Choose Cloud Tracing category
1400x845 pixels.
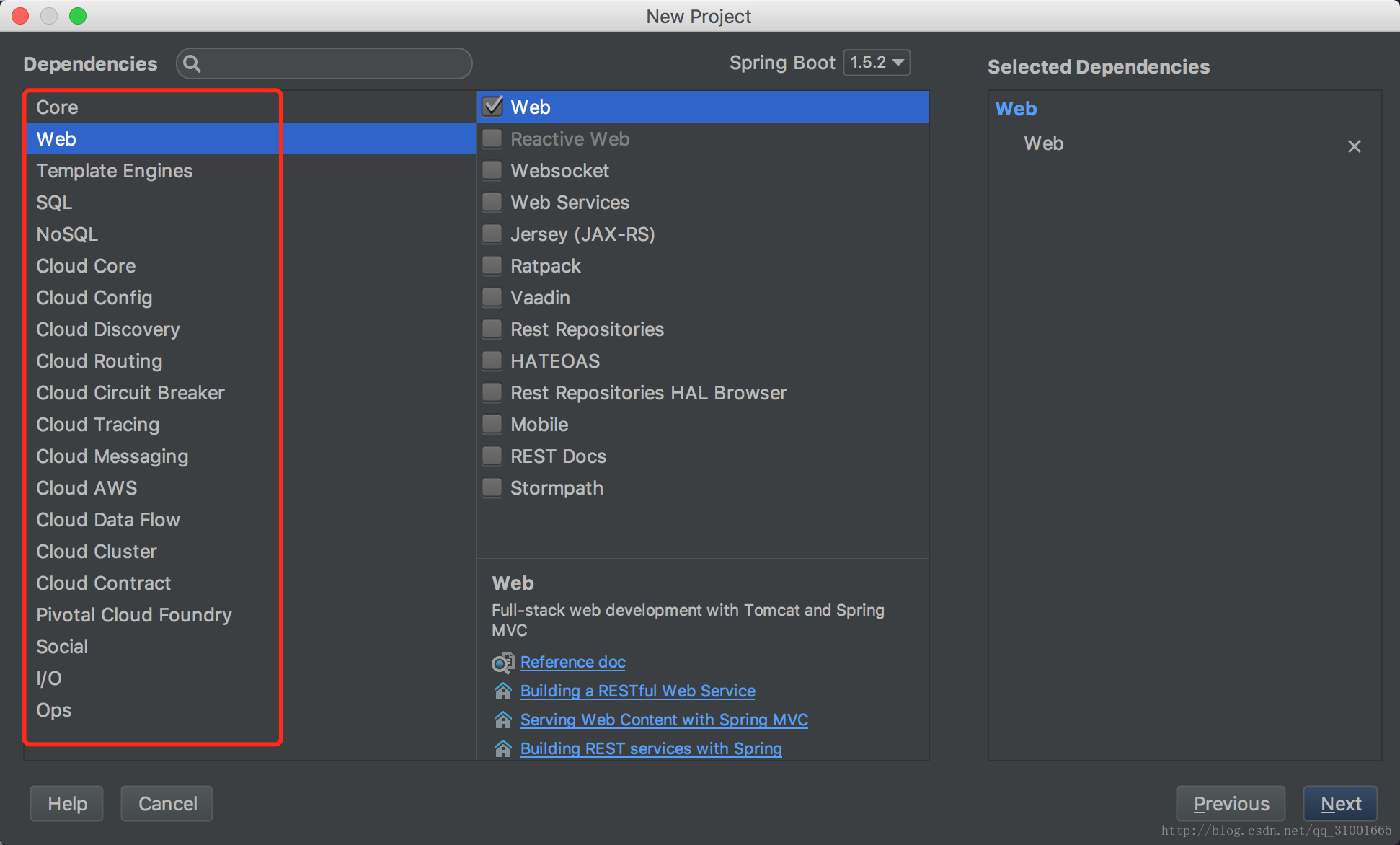(x=249, y=424)
